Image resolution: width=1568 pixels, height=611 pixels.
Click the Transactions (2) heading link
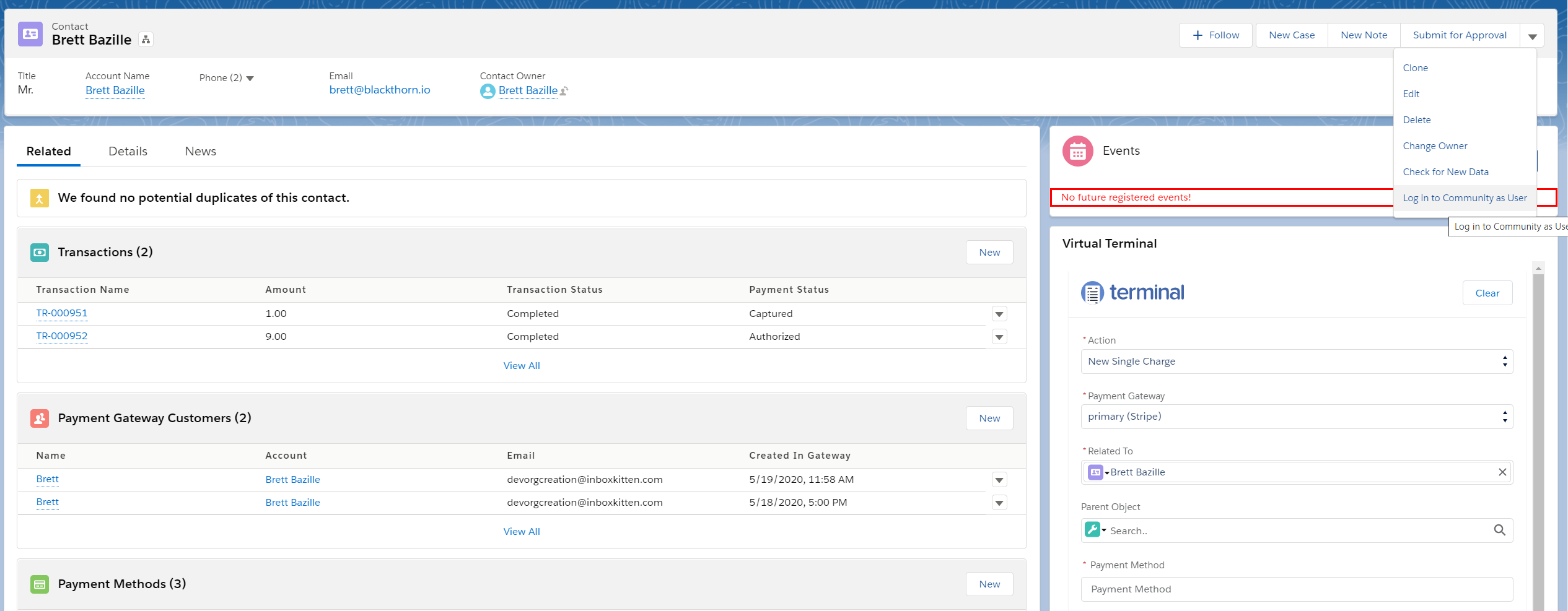[105, 253]
